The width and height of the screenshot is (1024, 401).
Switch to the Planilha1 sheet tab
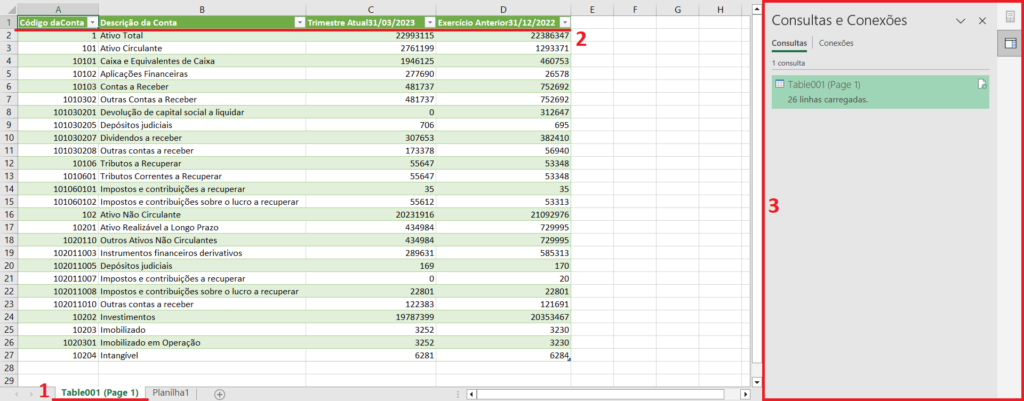click(x=170, y=393)
